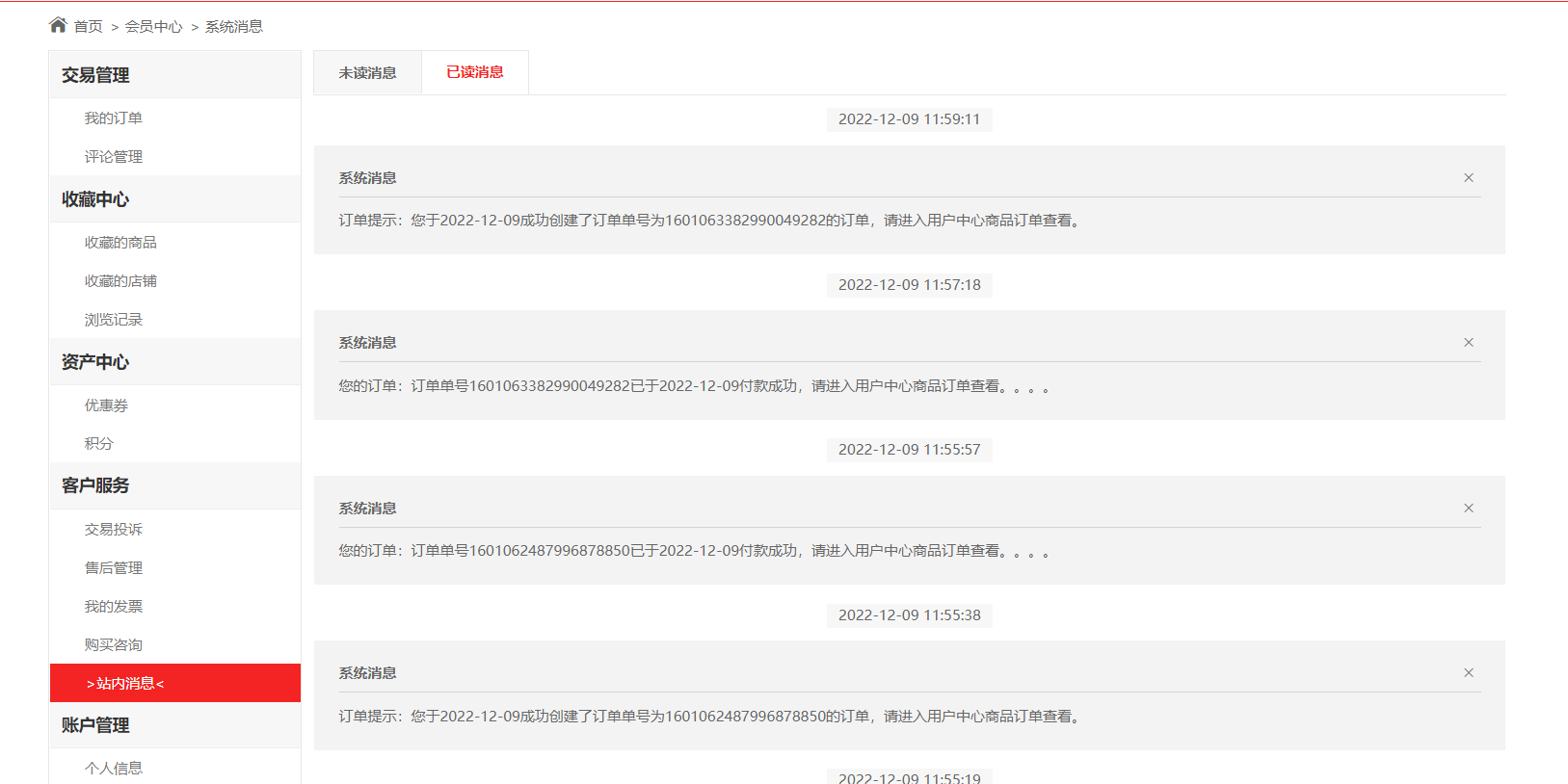Open 浏览记录 history
Image resolution: width=1568 pixels, height=784 pixels.
tap(113, 319)
